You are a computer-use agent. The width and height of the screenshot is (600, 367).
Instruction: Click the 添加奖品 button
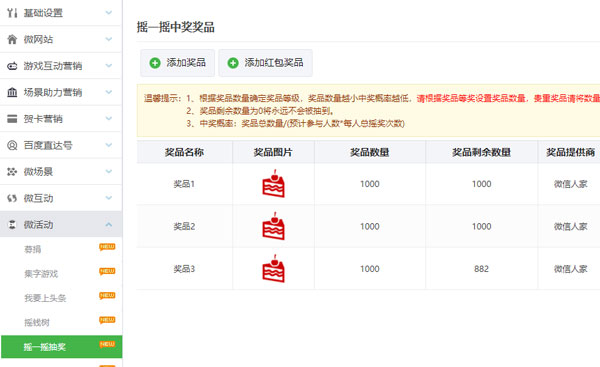click(178, 63)
